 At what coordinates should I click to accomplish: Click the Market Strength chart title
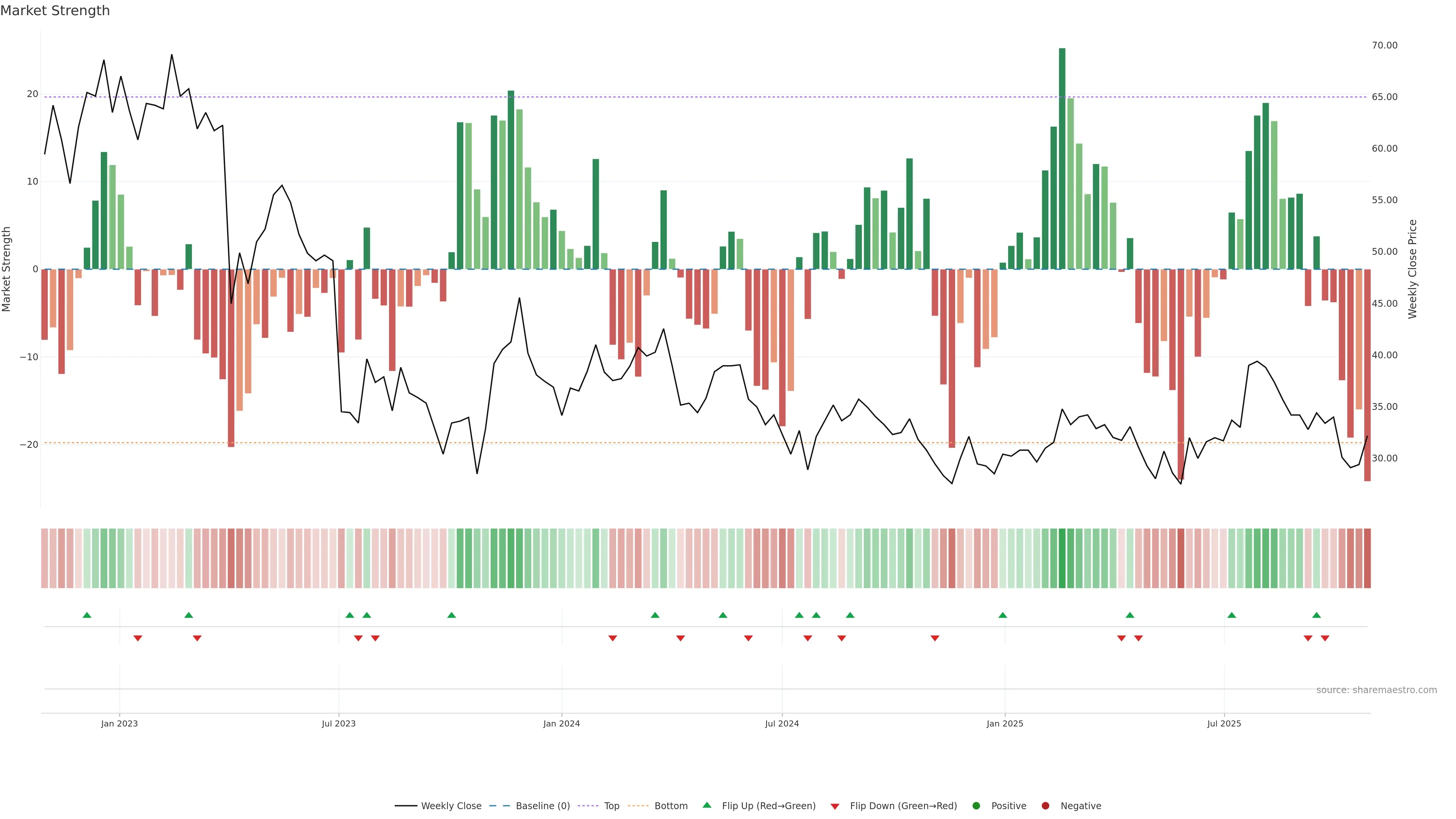[55, 11]
